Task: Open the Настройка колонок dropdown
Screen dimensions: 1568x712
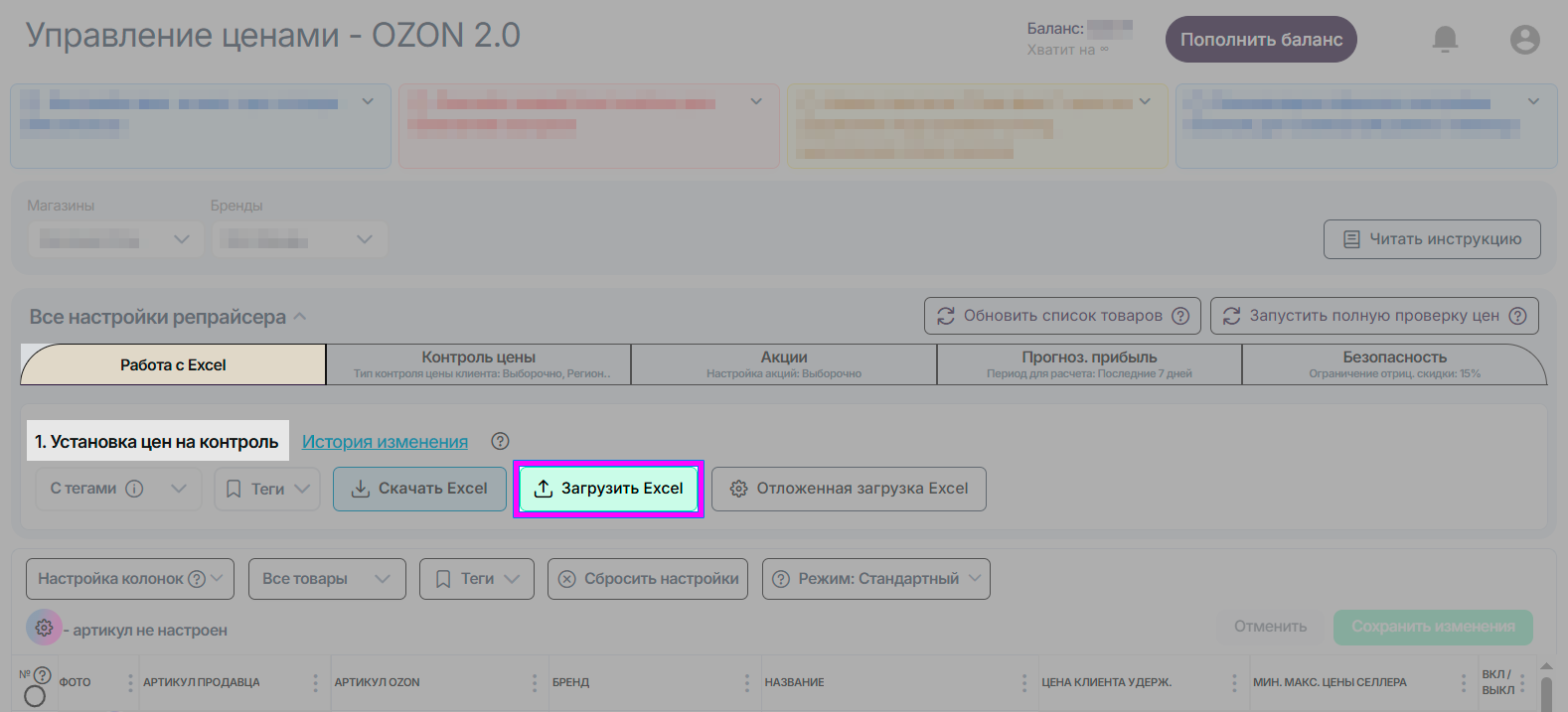Action: tap(130, 579)
